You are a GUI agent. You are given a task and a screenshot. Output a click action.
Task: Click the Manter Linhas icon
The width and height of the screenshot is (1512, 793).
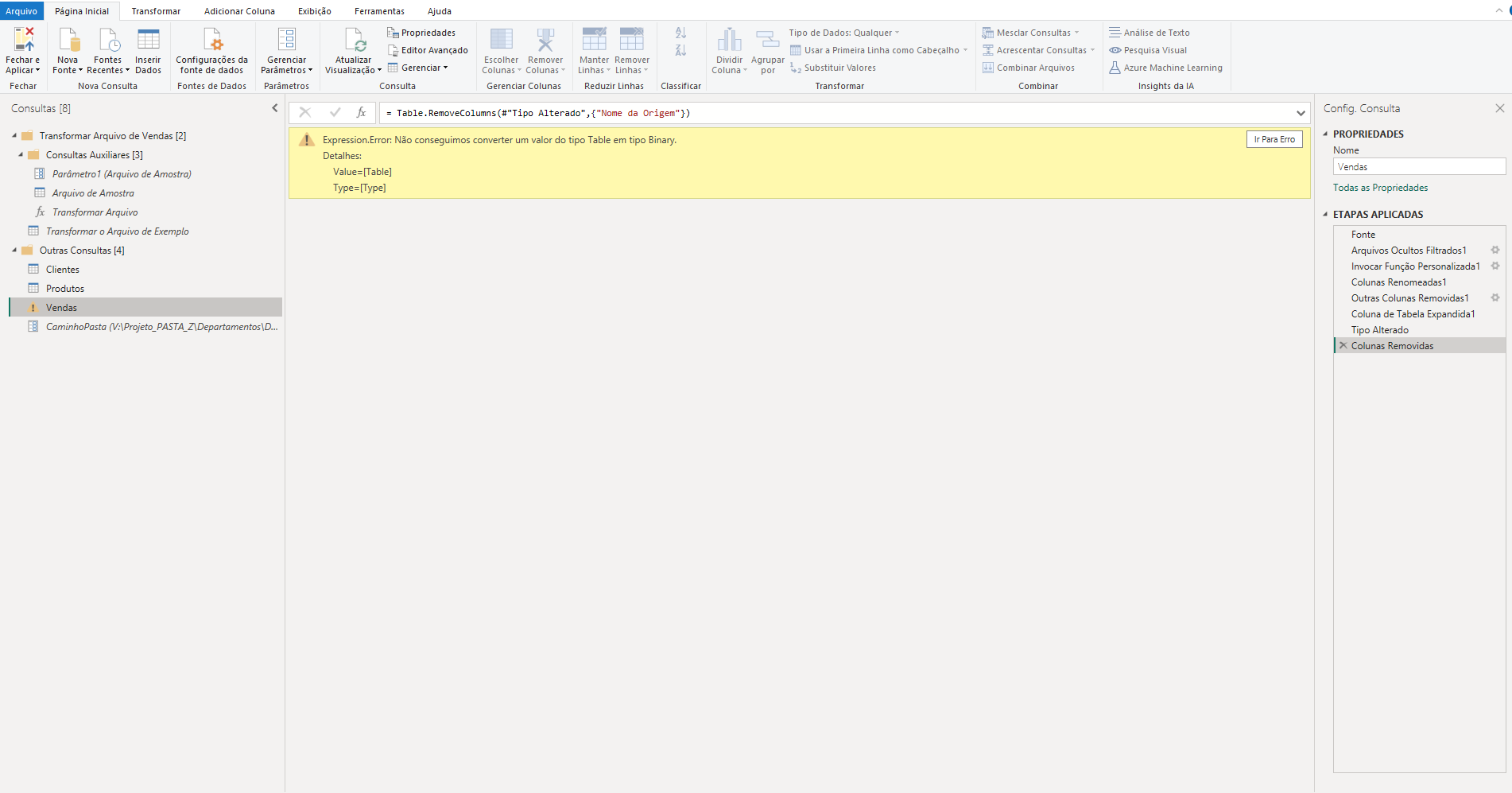click(x=594, y=39)
